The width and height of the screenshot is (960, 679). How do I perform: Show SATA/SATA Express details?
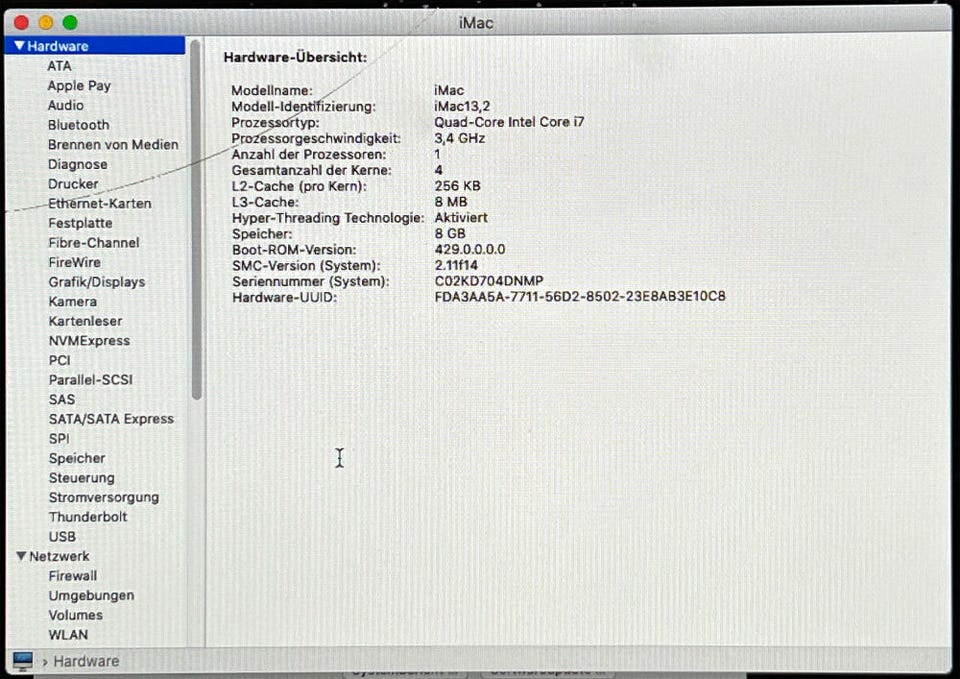[111, 419]
